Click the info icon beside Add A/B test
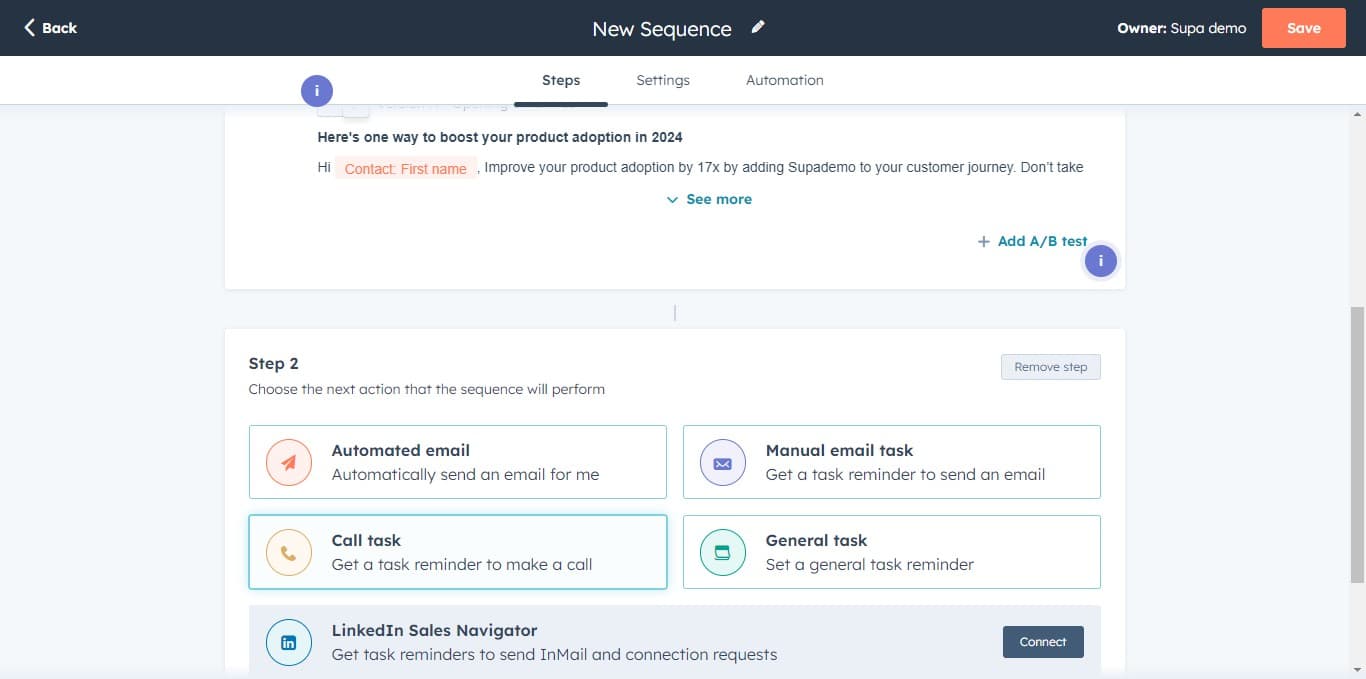The image size is (1366, 679). point(1100,260)
